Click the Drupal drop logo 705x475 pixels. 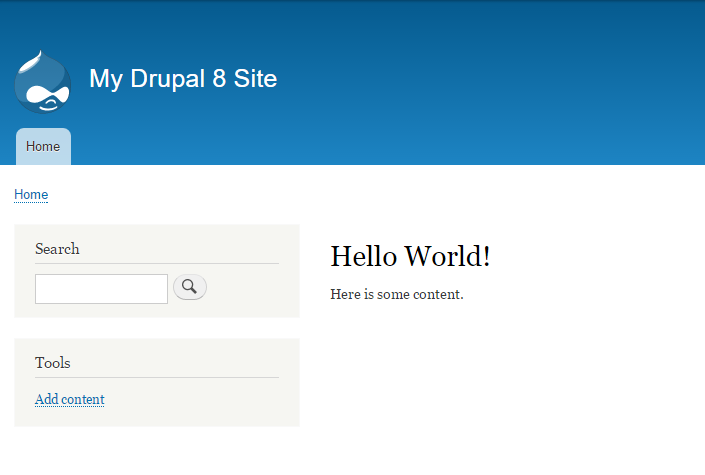43,81
